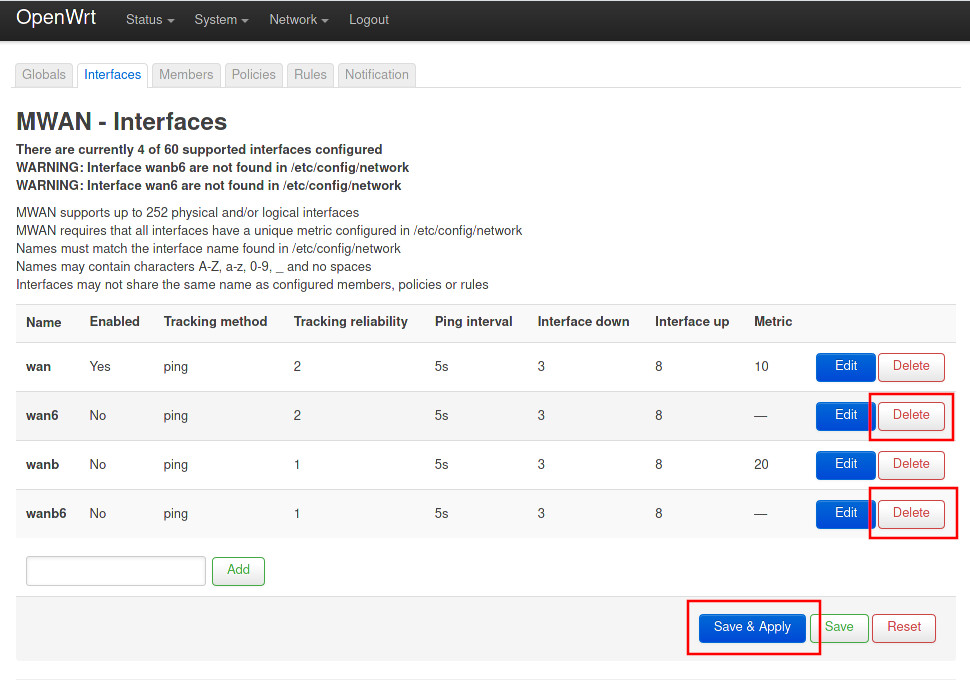Reset the pending changes

[903, 628]
